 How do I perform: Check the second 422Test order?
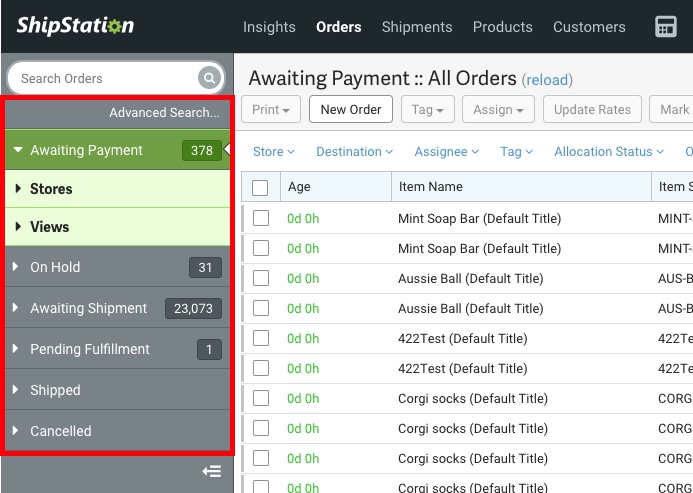(x=261, y=368)
